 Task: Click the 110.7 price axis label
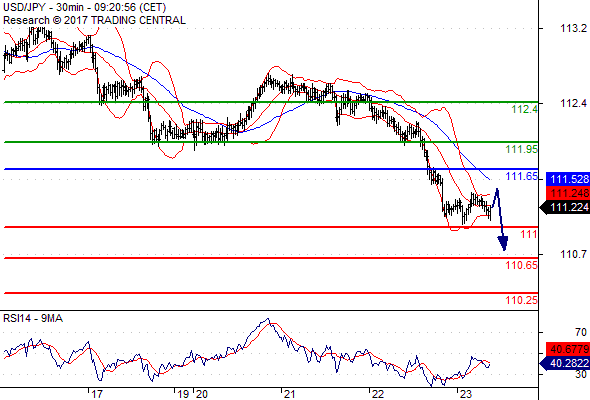coord(573,254)
